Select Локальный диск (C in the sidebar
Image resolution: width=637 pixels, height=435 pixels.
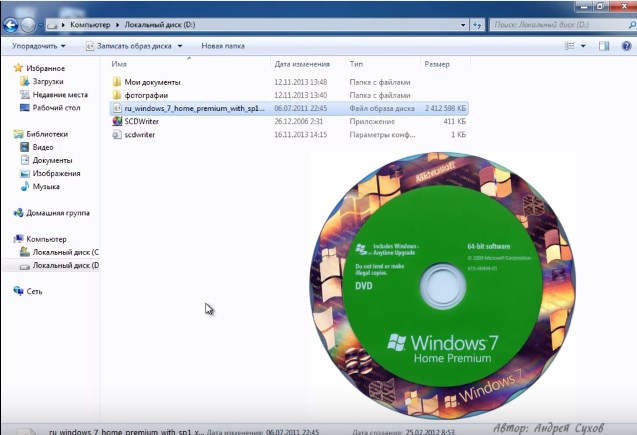pos(65,252)
